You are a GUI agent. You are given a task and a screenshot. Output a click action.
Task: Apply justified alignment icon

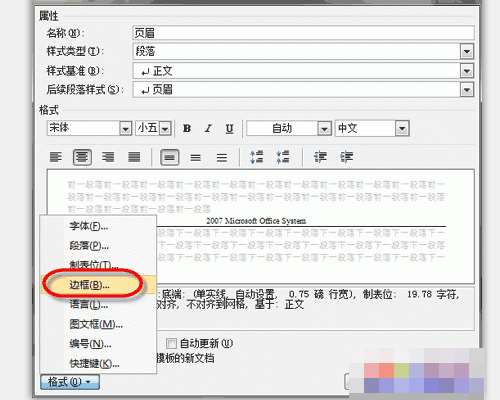click(x=134, y=157)
